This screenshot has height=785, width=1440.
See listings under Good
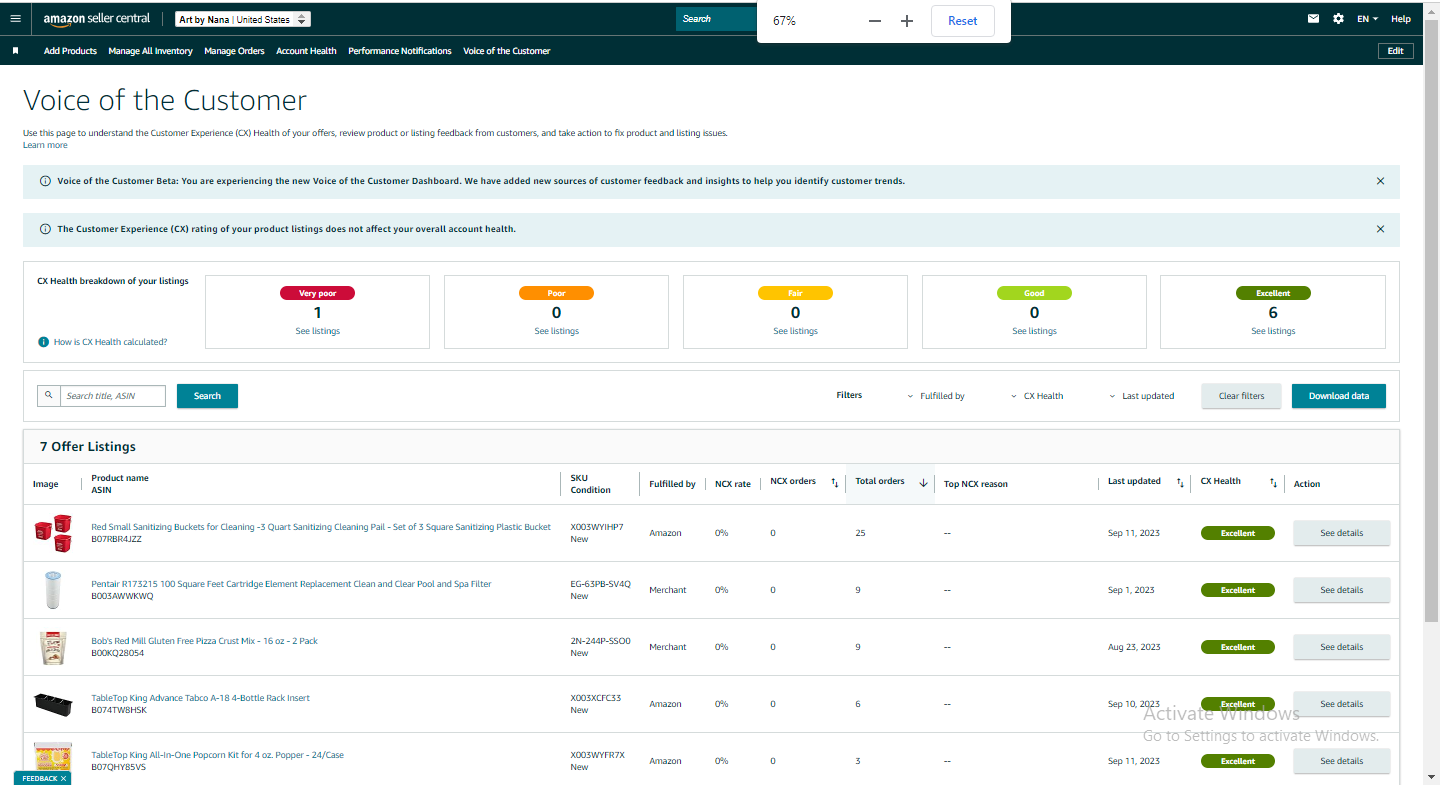tap(1034, 331)
